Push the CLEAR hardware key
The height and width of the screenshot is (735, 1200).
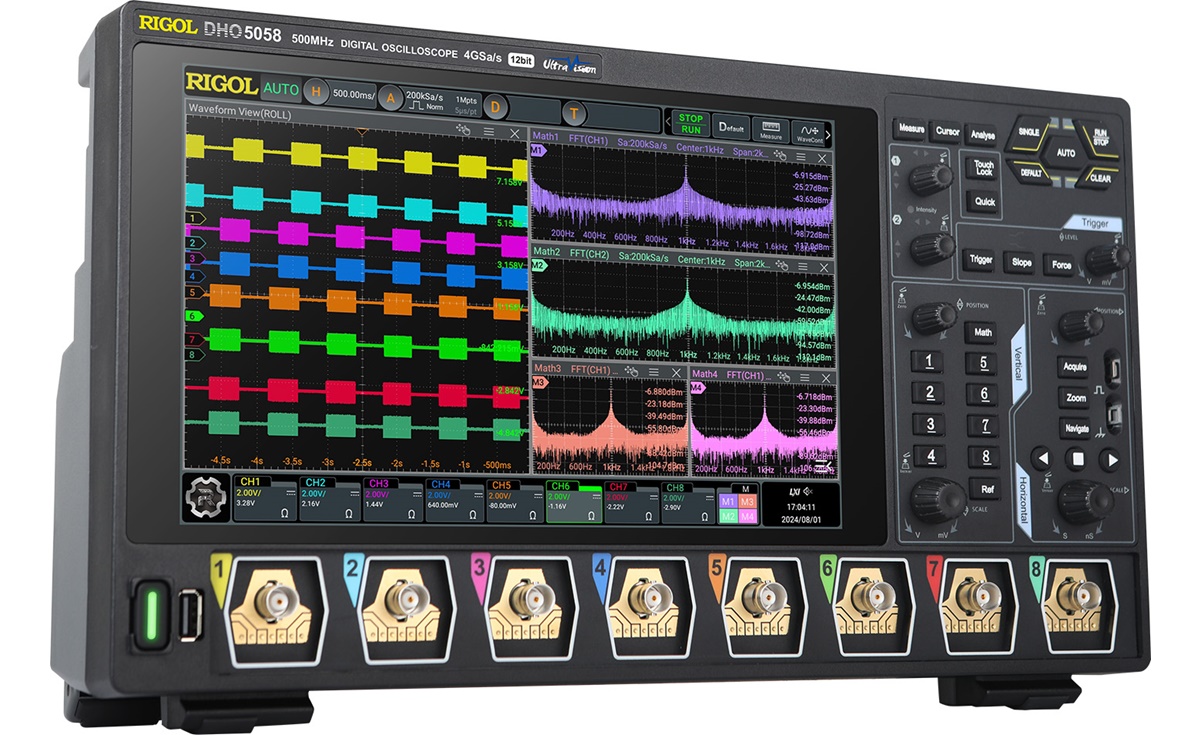[x=1100, y=179]
